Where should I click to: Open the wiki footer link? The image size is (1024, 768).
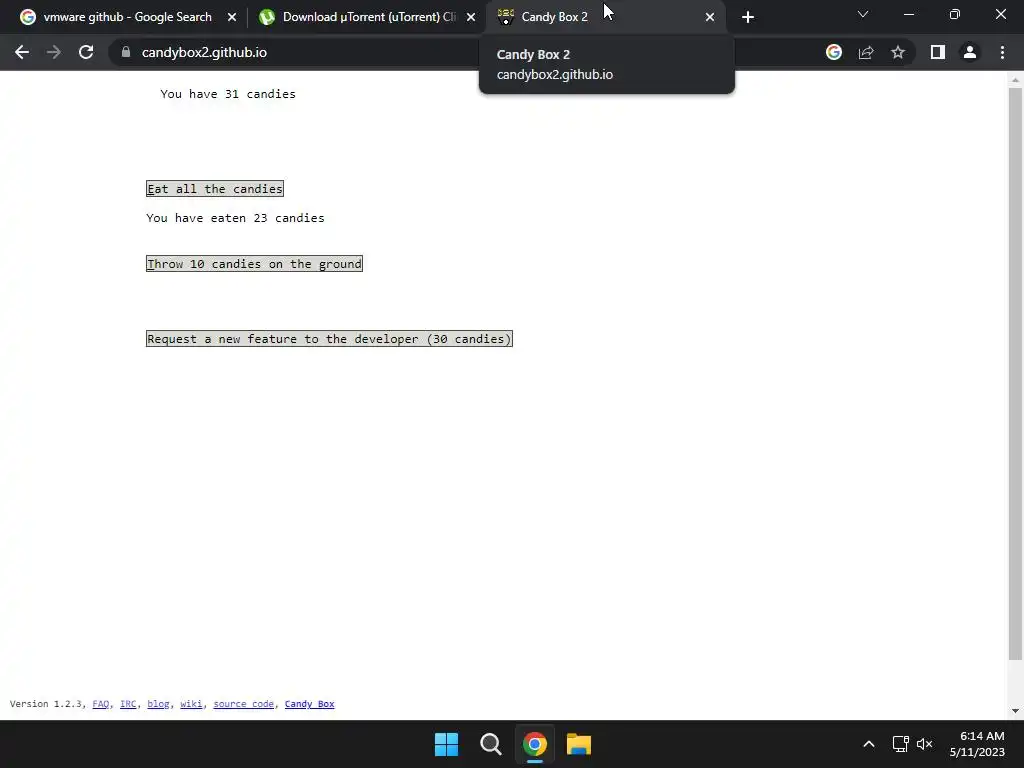point(191,704)
